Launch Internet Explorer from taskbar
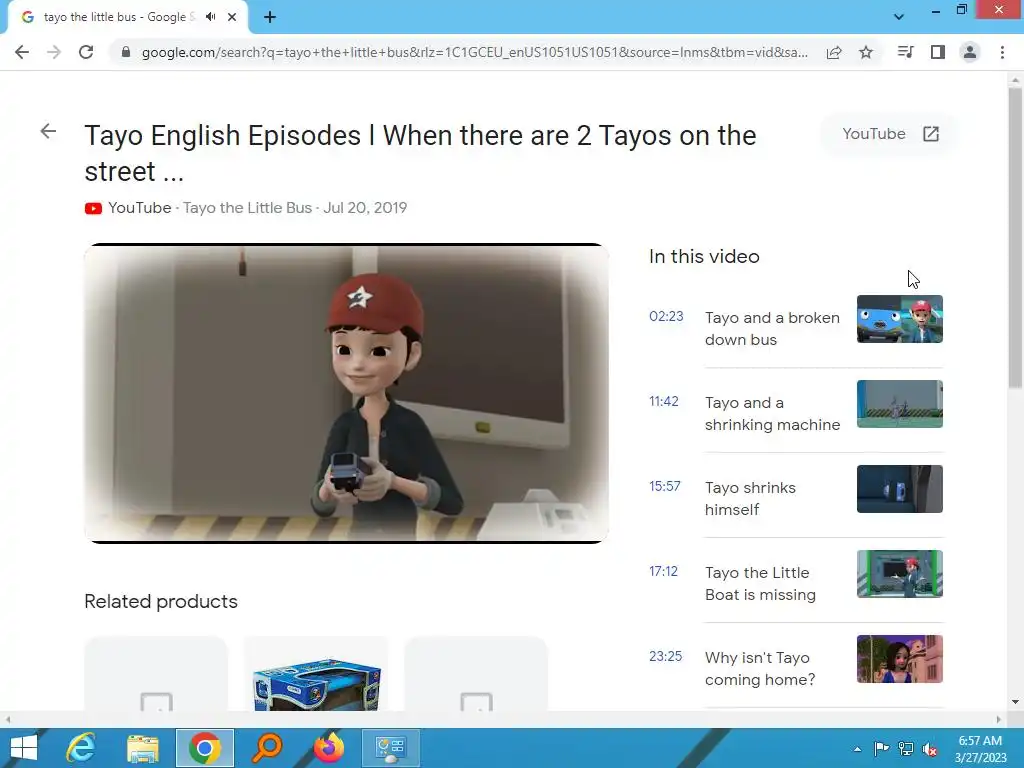 (80, 748)
